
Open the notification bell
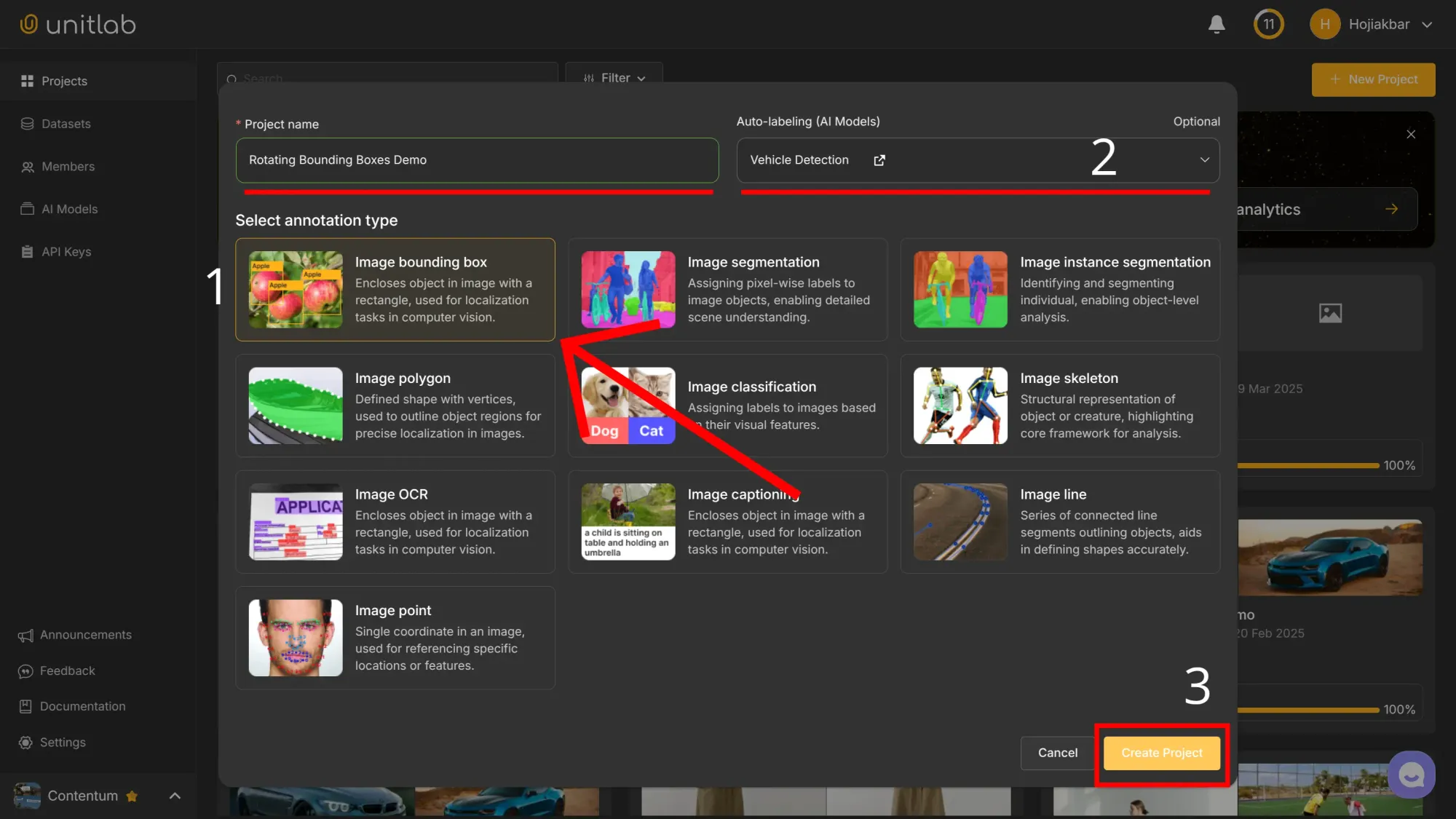[1216, 24]
